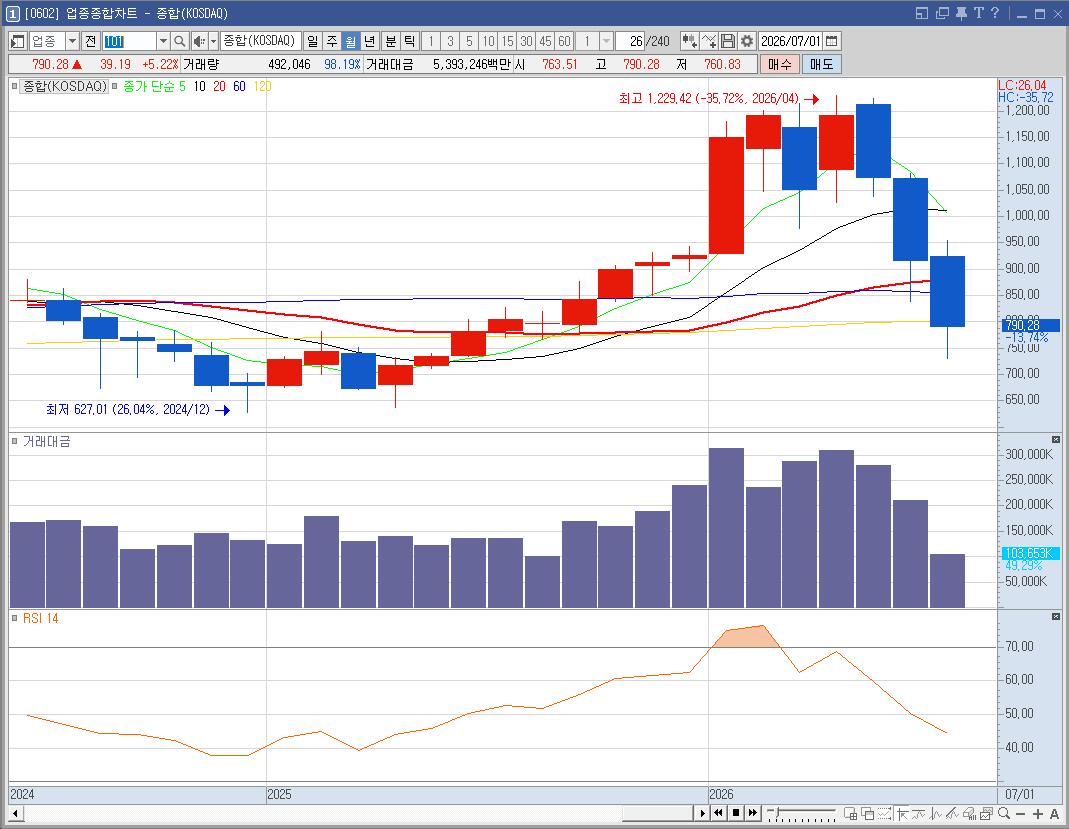Click the 2026/07/01 date field

coord(791,42)
